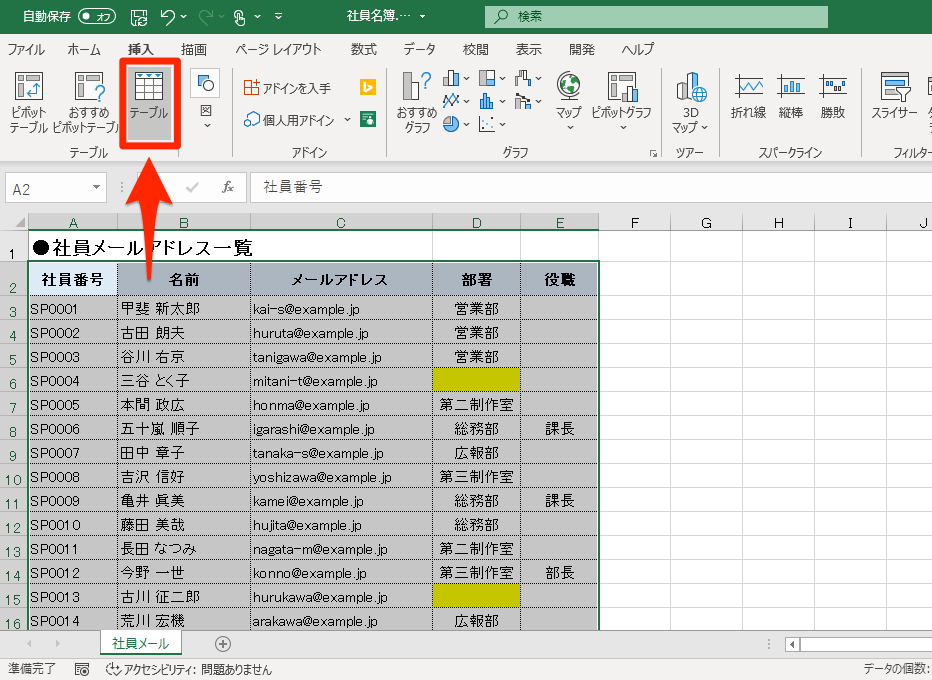Undo the last action

coord(168,17)
